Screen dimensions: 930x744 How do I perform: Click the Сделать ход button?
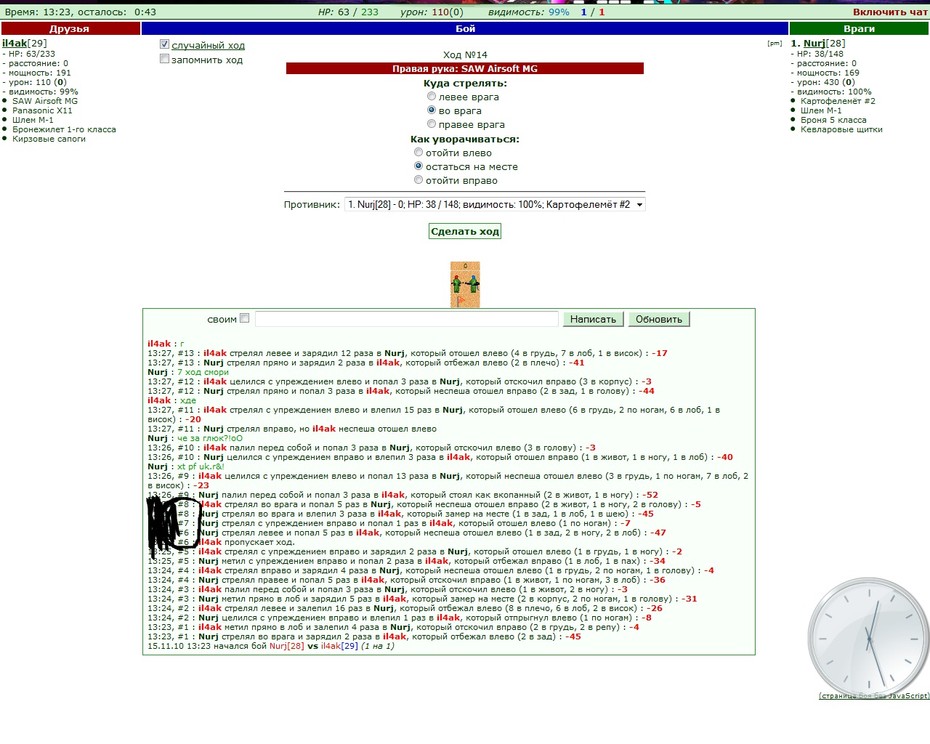465,231
